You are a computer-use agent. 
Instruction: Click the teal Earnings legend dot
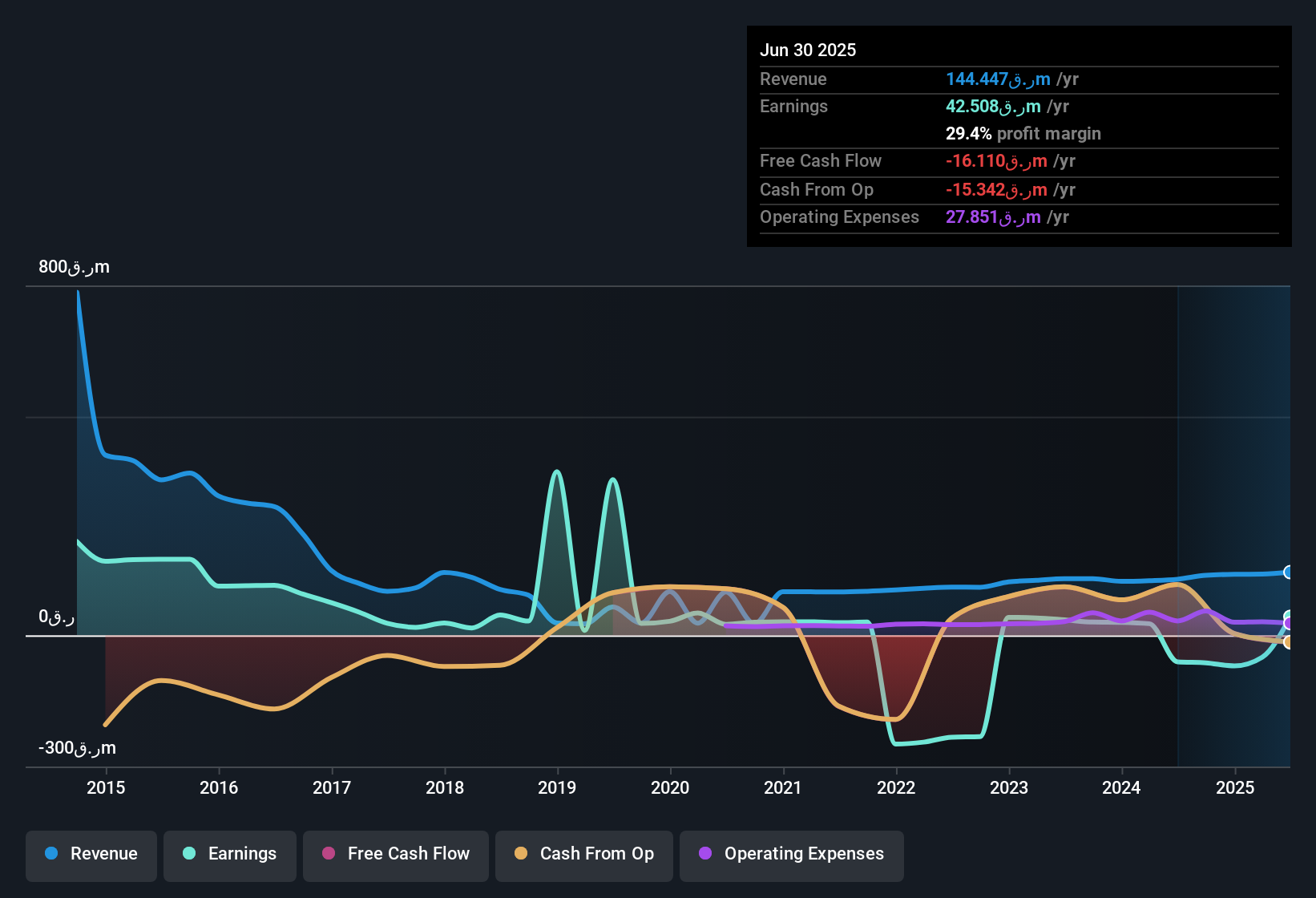click(189, 853)
